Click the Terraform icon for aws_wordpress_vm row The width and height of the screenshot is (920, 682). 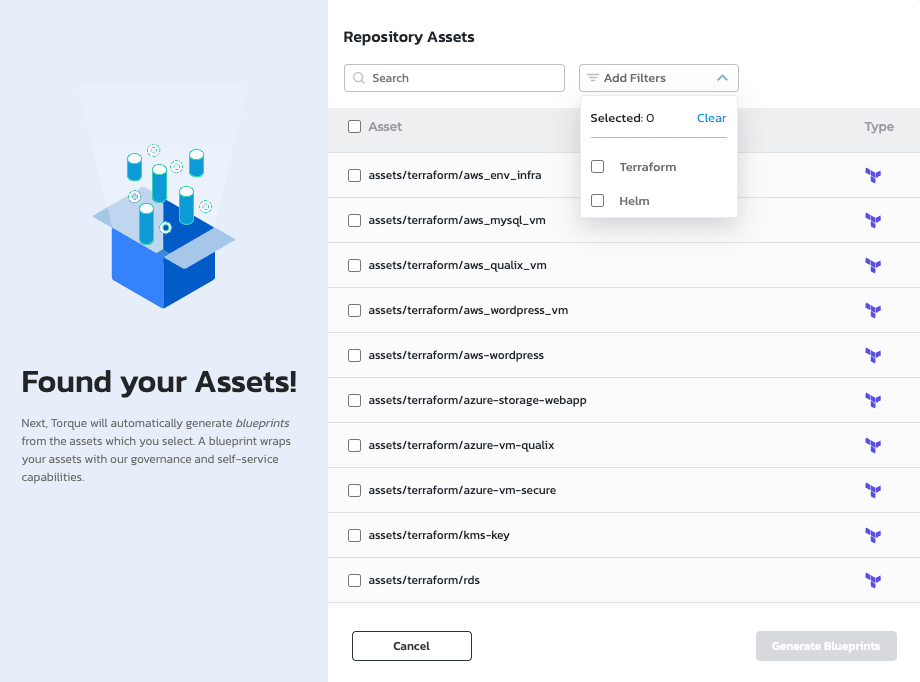click(873, 311)
